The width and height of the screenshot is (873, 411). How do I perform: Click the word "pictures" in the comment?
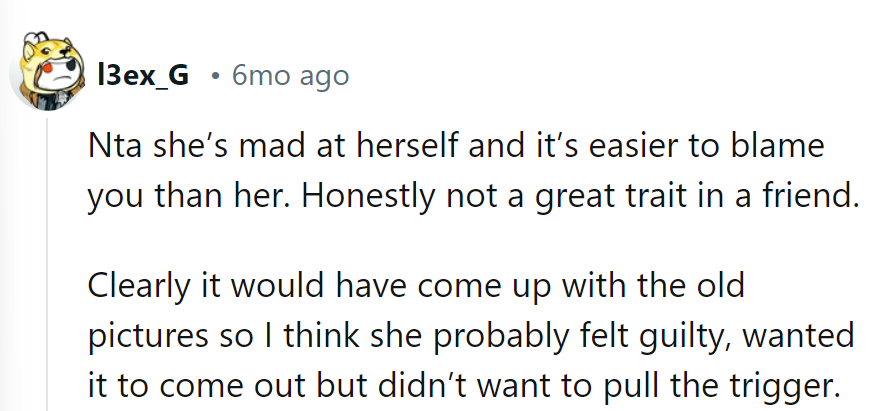tap(146, 337)
